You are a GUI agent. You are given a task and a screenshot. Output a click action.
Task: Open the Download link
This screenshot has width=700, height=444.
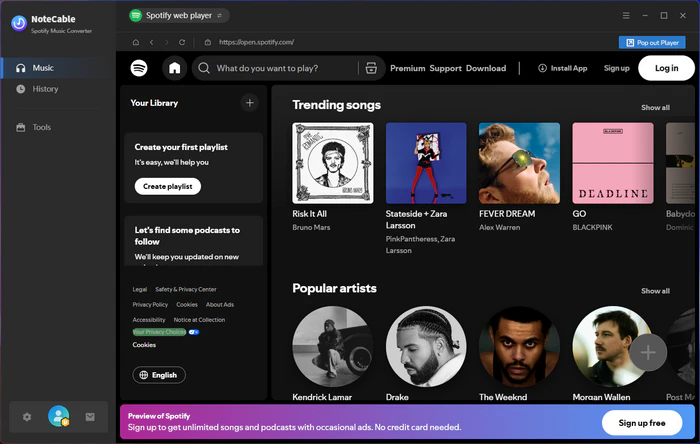point(486,68)
